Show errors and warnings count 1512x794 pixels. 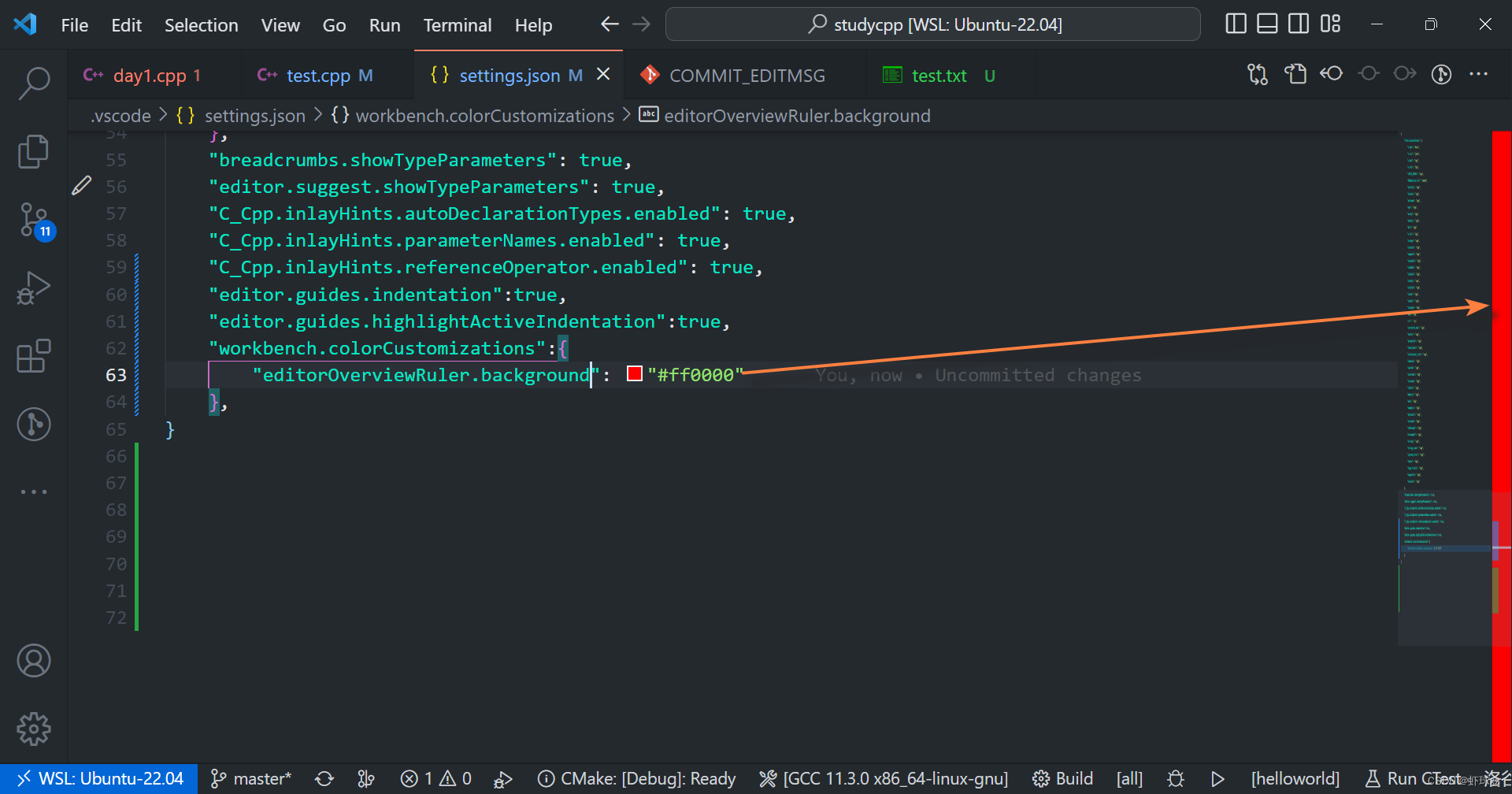click(435, 779)
